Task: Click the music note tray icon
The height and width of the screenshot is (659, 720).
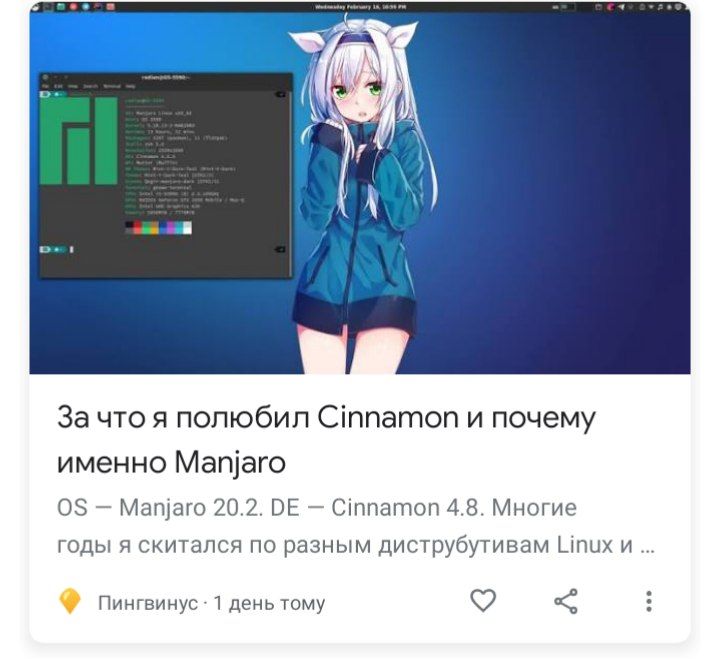Action: [660, 7]
